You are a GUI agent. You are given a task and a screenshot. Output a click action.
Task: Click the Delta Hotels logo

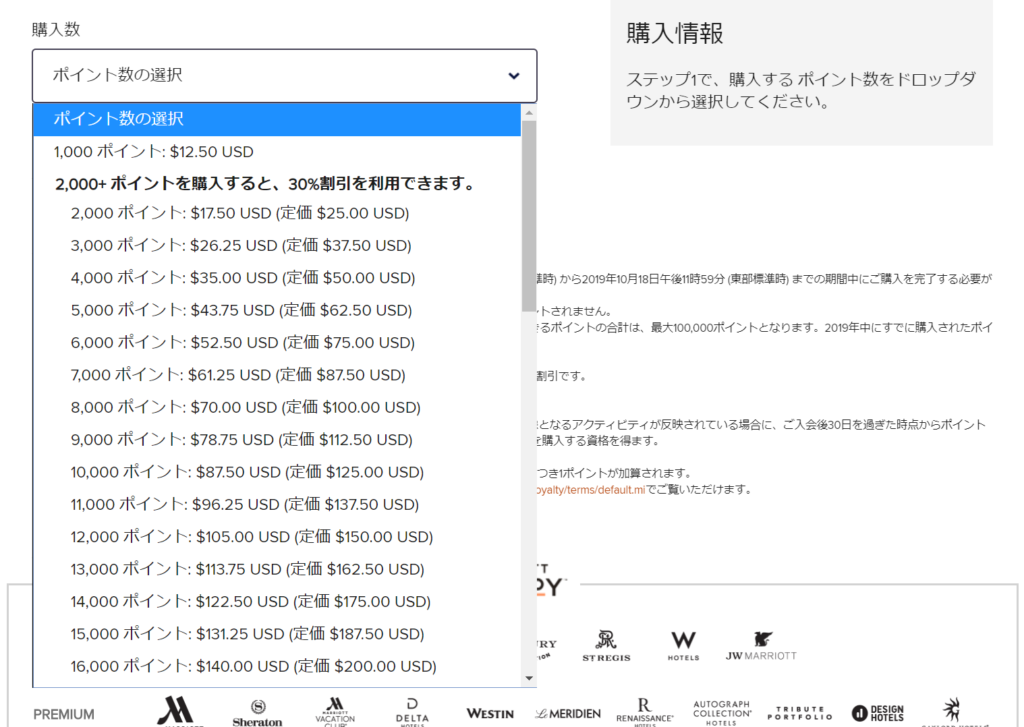tap(412, 711)
